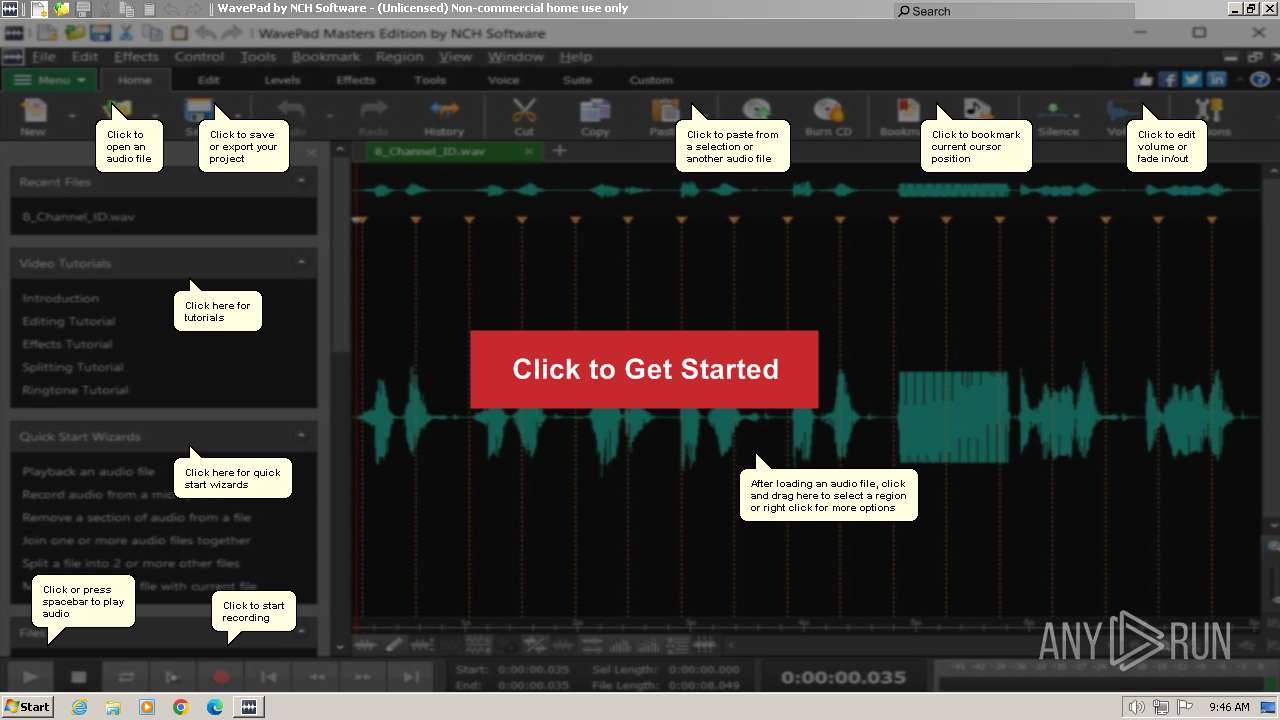Click the Fast forward transport button
The height and width of the screenshot is (720, 1280).
pyautogui.click(x=363, y=677)
